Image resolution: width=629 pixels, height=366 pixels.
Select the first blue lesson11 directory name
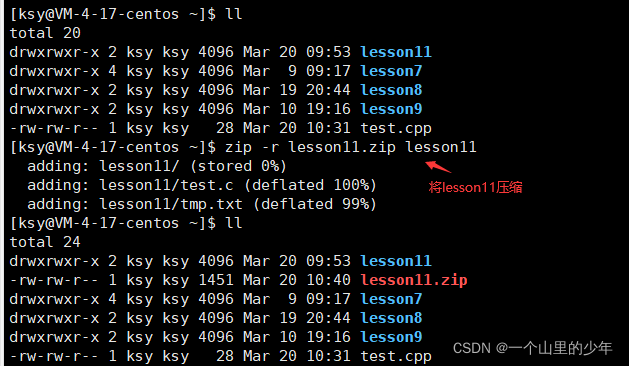click(396, 52)
